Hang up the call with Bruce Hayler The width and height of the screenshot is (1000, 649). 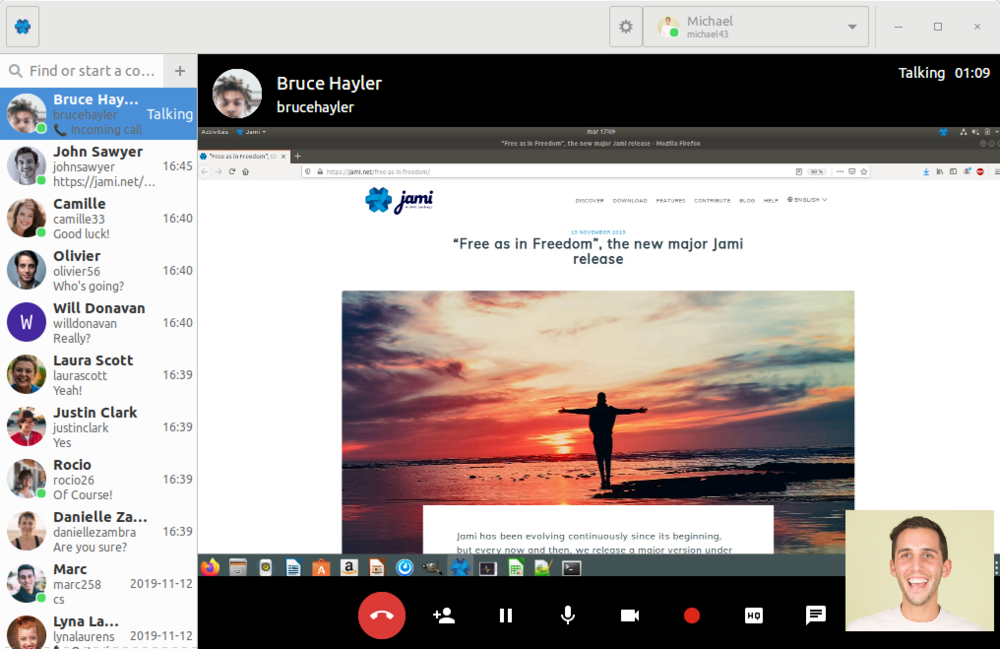click(x=381, y=615)
